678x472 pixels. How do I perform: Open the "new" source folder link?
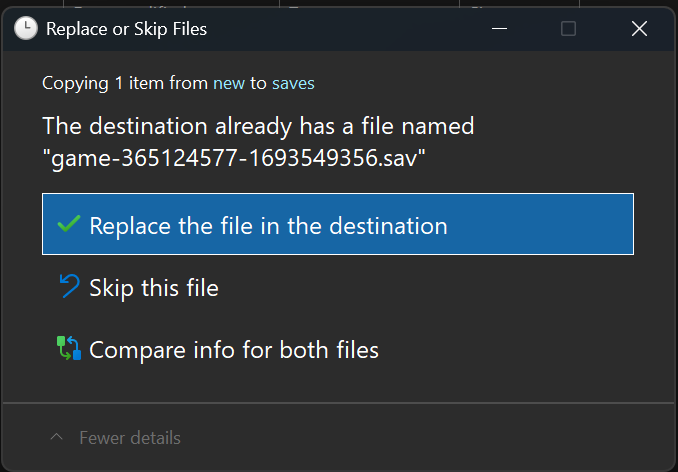click(228, 83)
